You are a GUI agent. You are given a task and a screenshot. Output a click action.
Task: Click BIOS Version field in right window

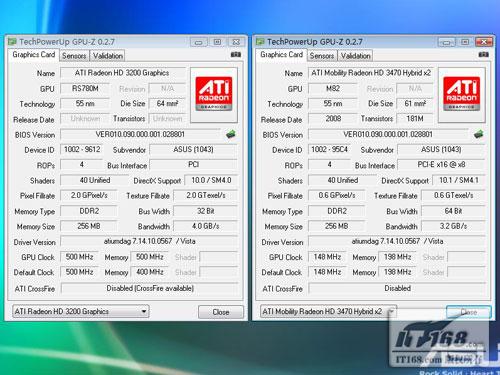(x=388, y=134)
